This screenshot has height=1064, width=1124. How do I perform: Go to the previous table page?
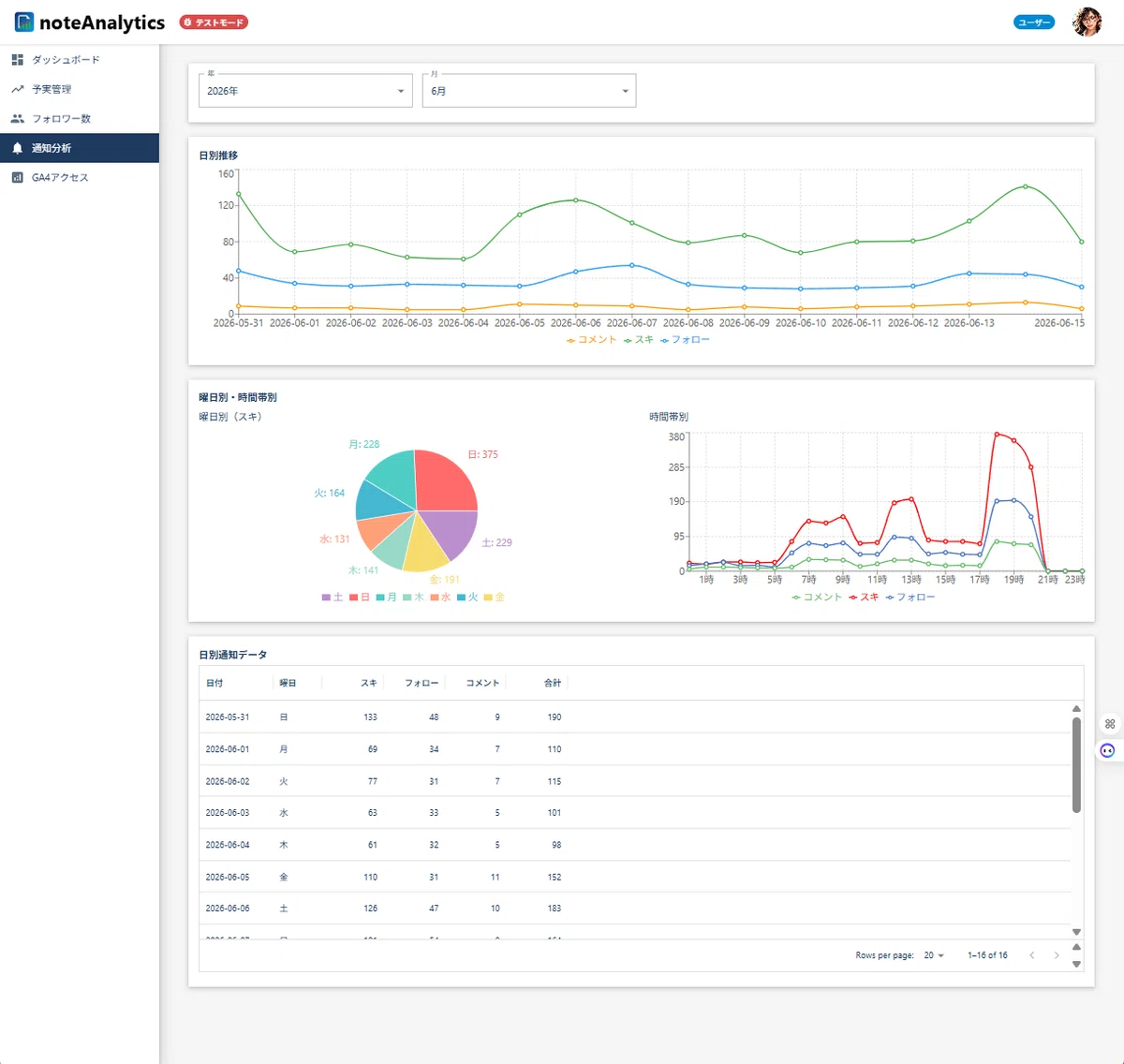coord(1032,955)
